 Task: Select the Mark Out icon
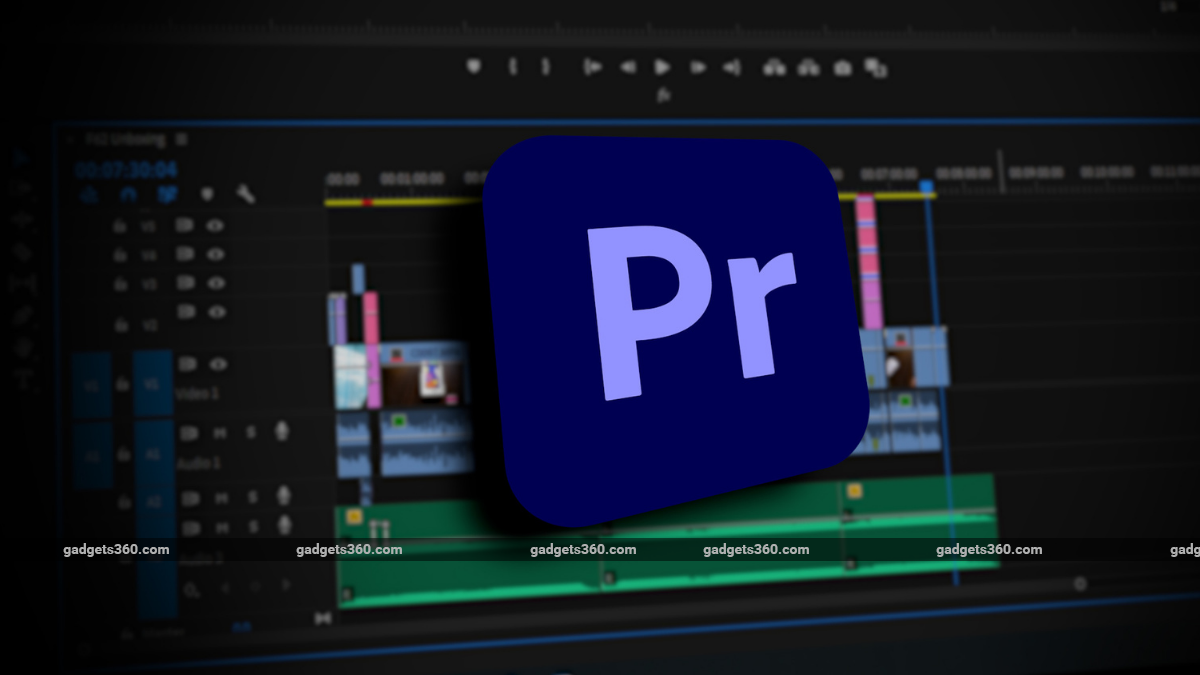pyautogui.click(x=544, y=65)
